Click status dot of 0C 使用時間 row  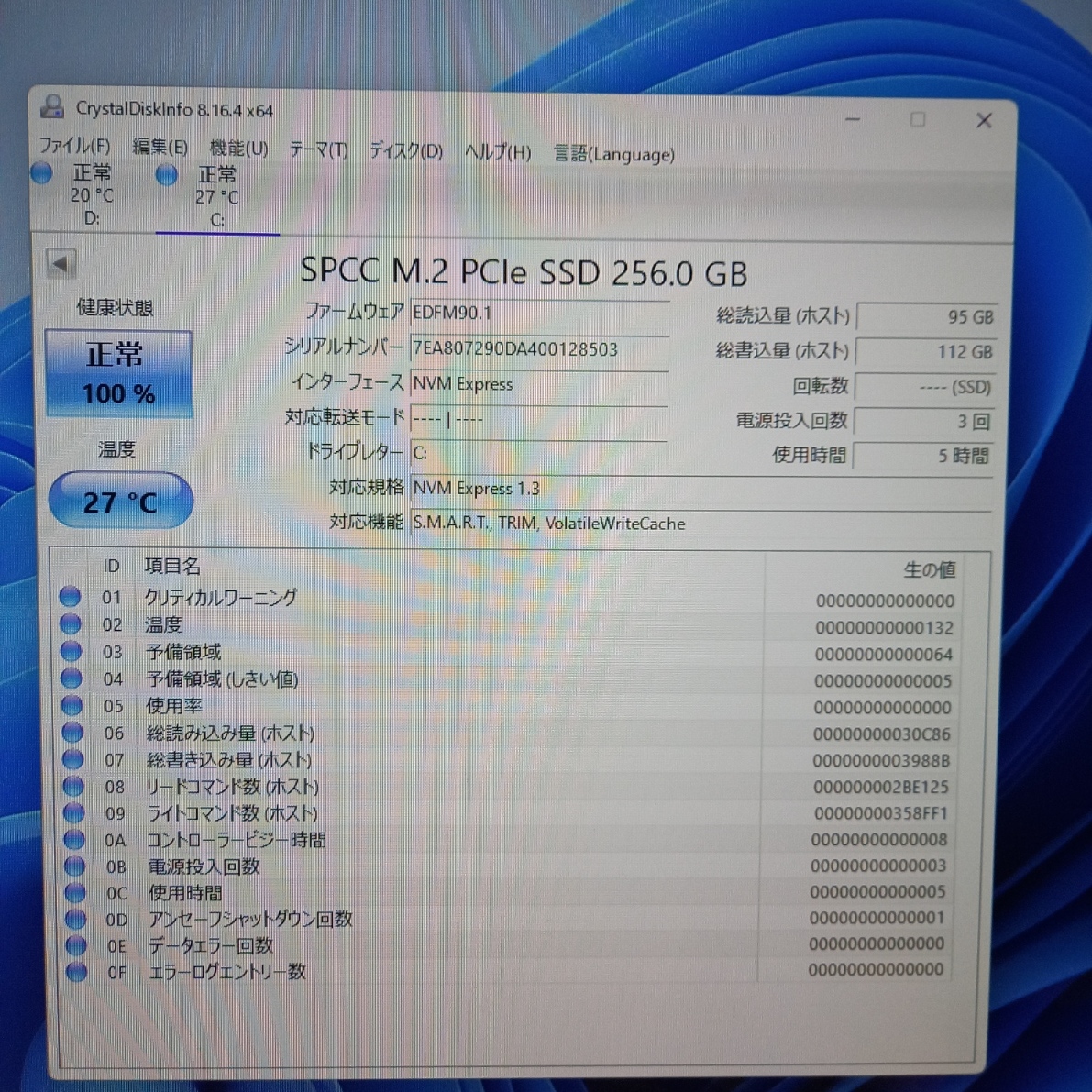pyautogui.click(x=75, y=892)
